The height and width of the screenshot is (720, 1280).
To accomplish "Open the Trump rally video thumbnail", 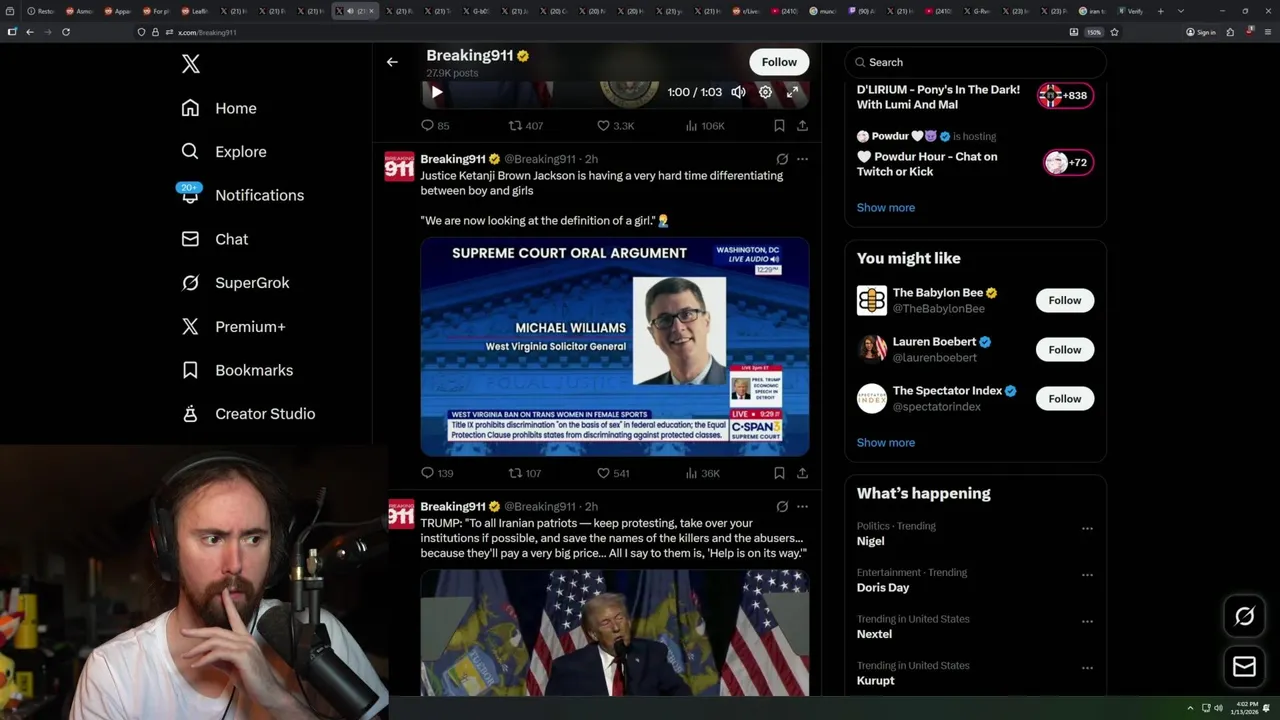I will [x=615, y=633].
